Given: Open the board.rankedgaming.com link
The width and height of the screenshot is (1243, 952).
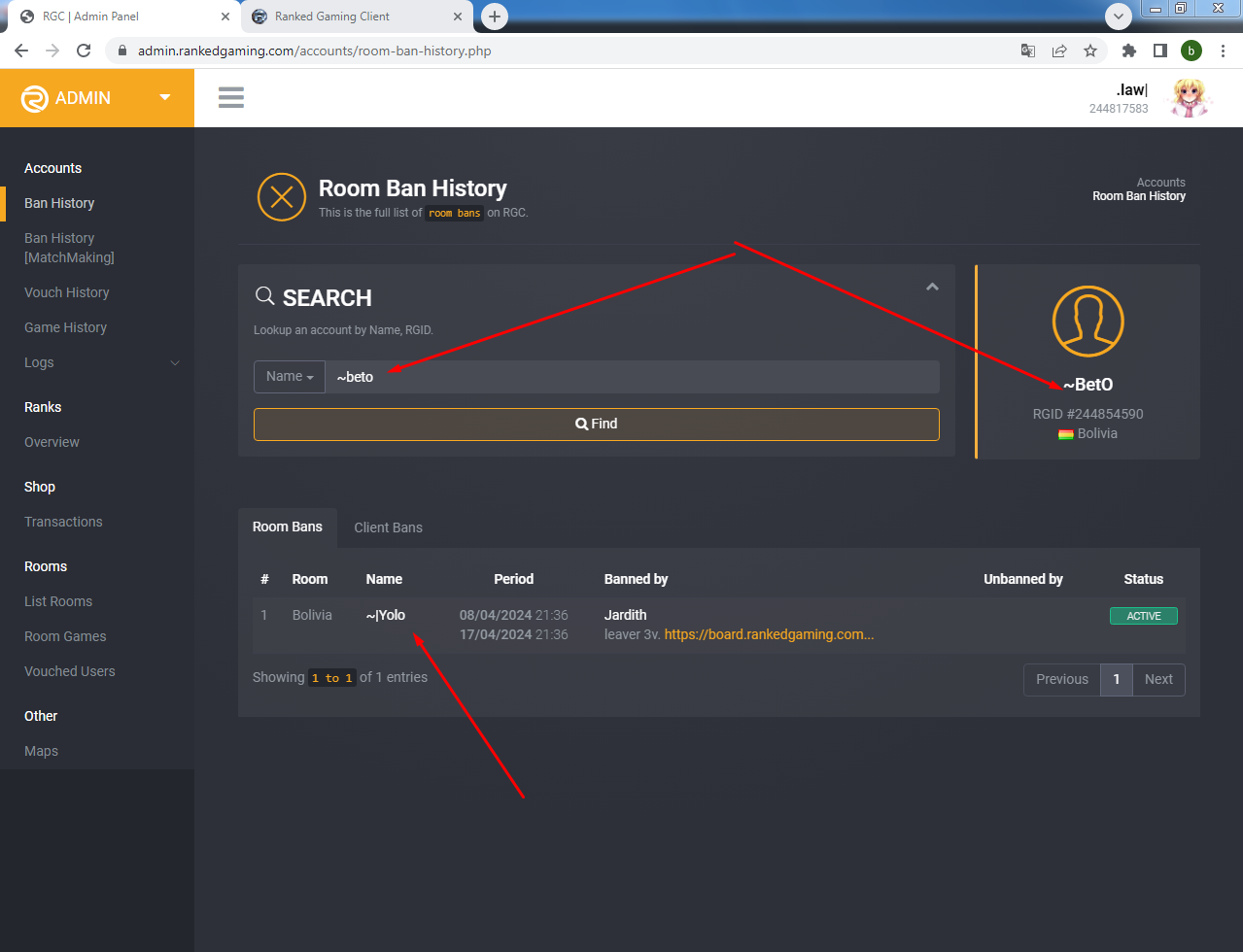Looking at the screenshot, I should pos(770,634).
